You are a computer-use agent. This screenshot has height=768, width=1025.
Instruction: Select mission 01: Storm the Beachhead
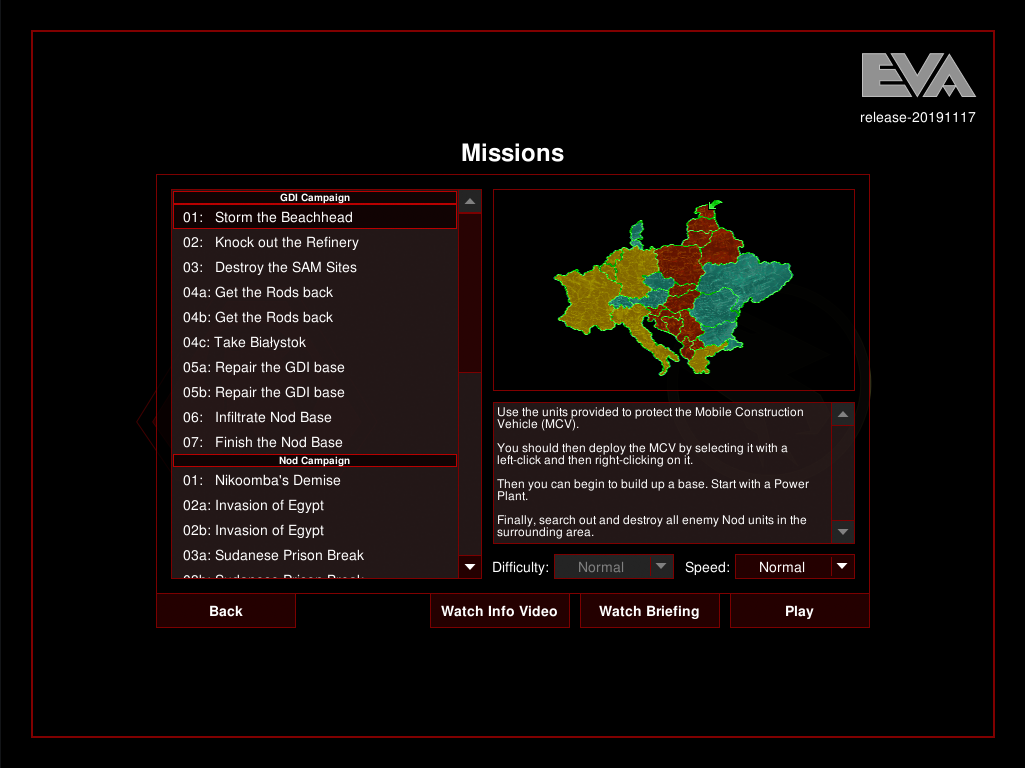(x=314, y=217)
